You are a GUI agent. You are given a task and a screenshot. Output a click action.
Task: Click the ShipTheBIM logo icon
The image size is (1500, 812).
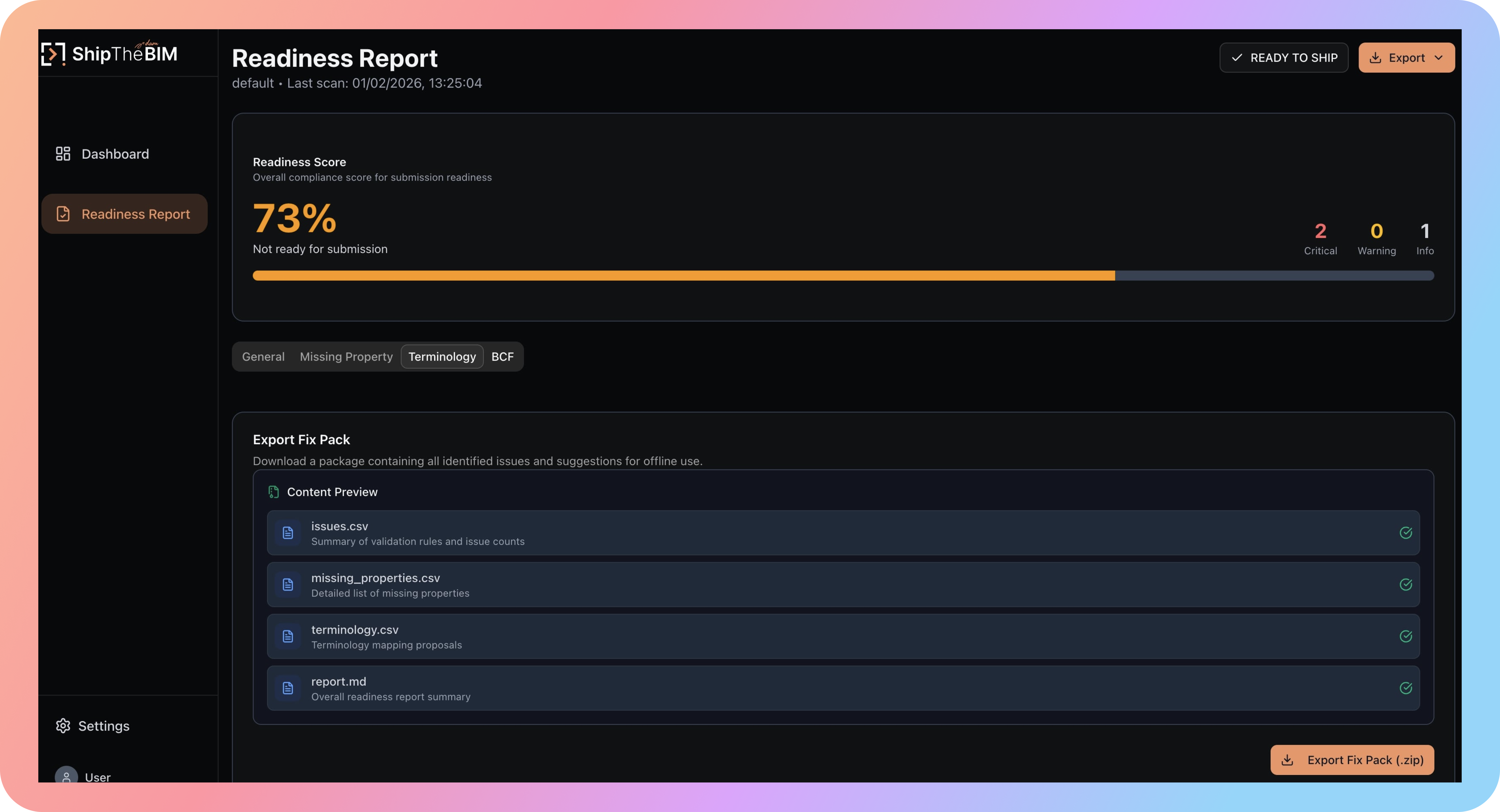click(x=53, y=54)
